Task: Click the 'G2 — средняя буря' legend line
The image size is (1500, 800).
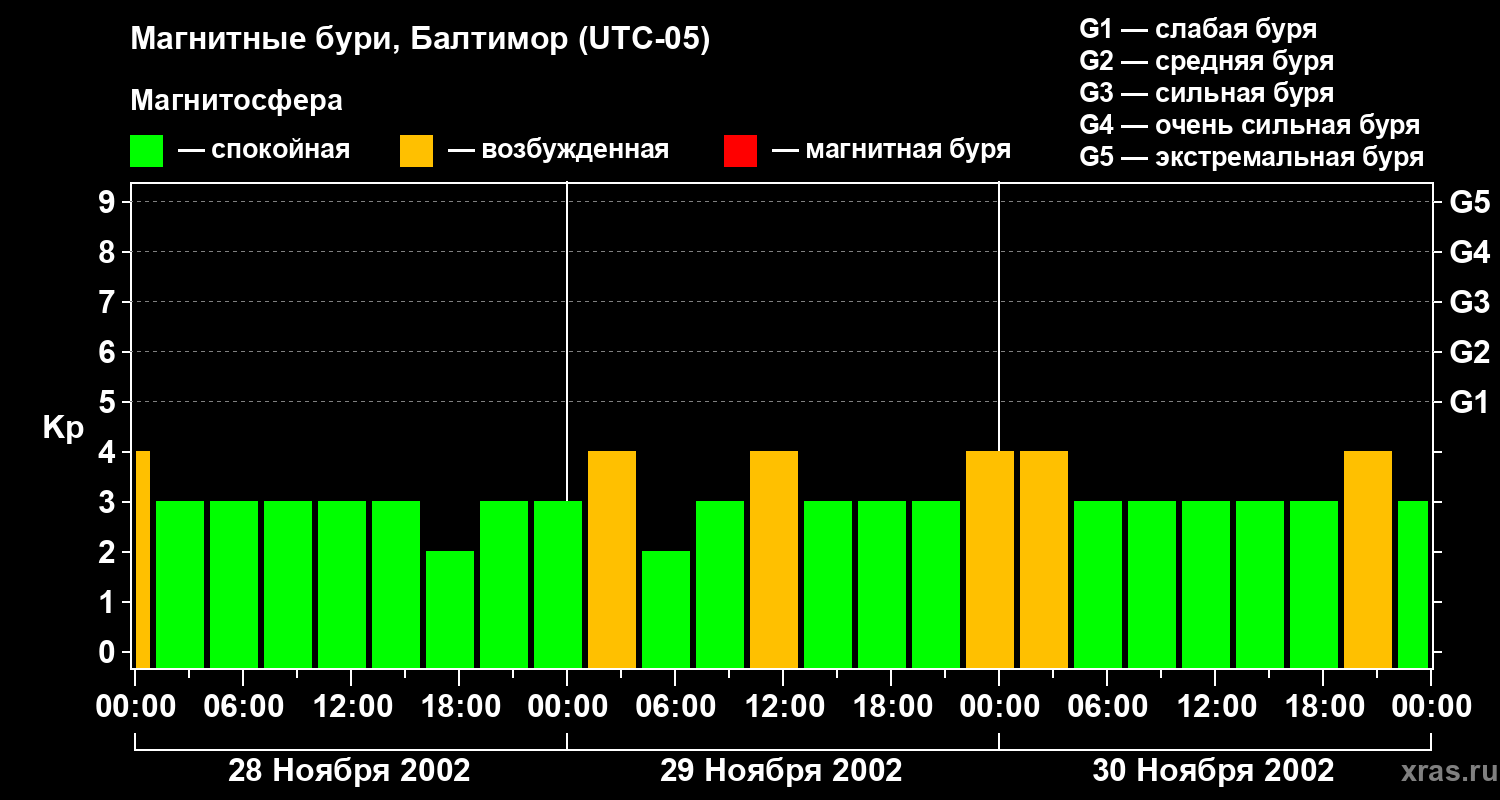Action: (x=1206, y=61)
